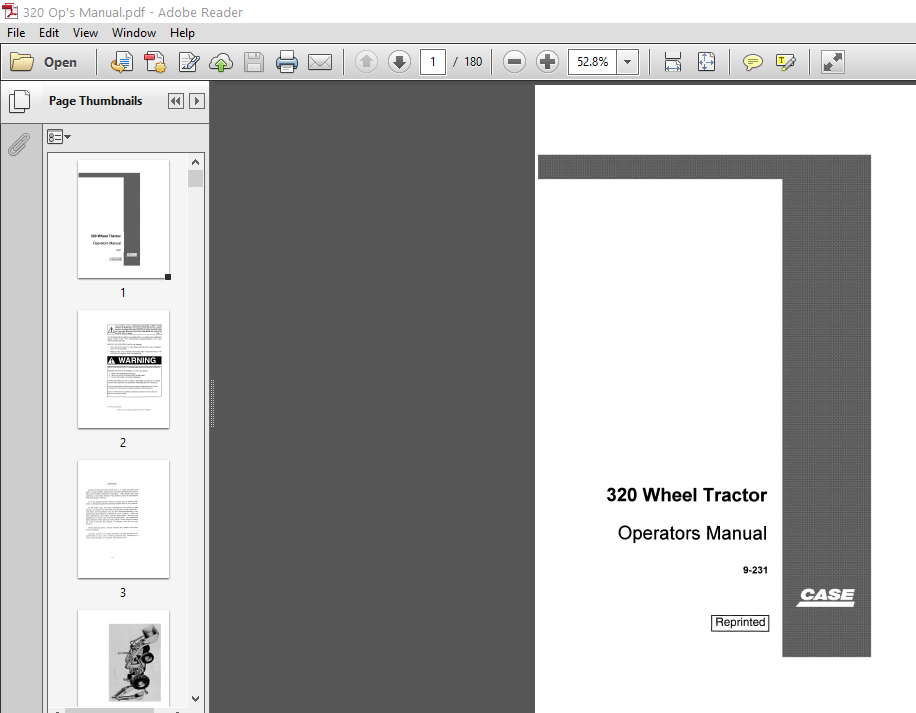Expand the thumbnails panel right arrow
This screenshot has width=916, height=713.
point(197,101)
